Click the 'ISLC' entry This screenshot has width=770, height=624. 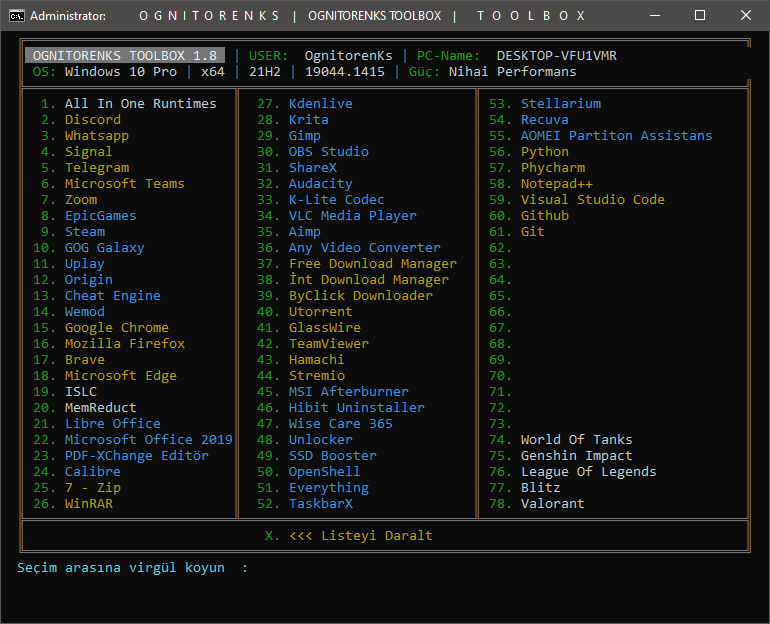point(81,392)
